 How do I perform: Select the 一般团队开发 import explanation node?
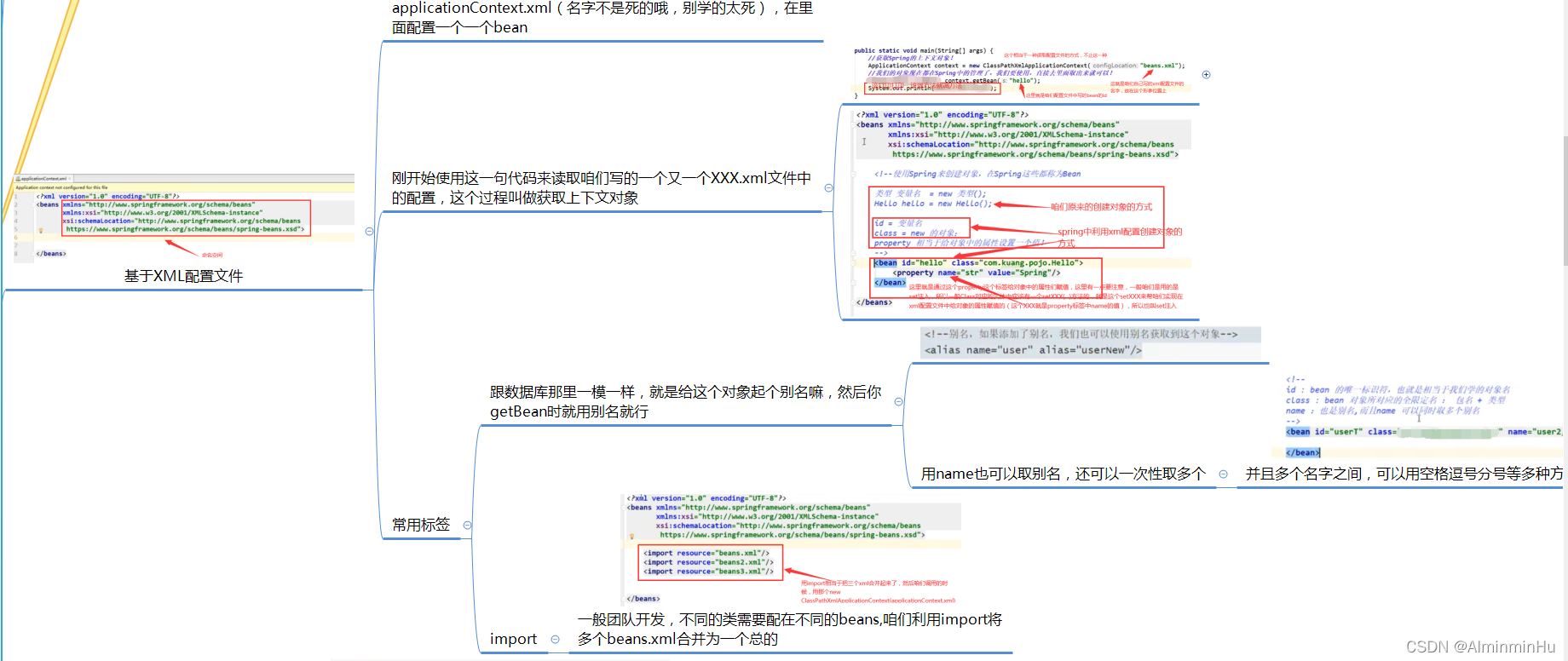coord(790,629)
